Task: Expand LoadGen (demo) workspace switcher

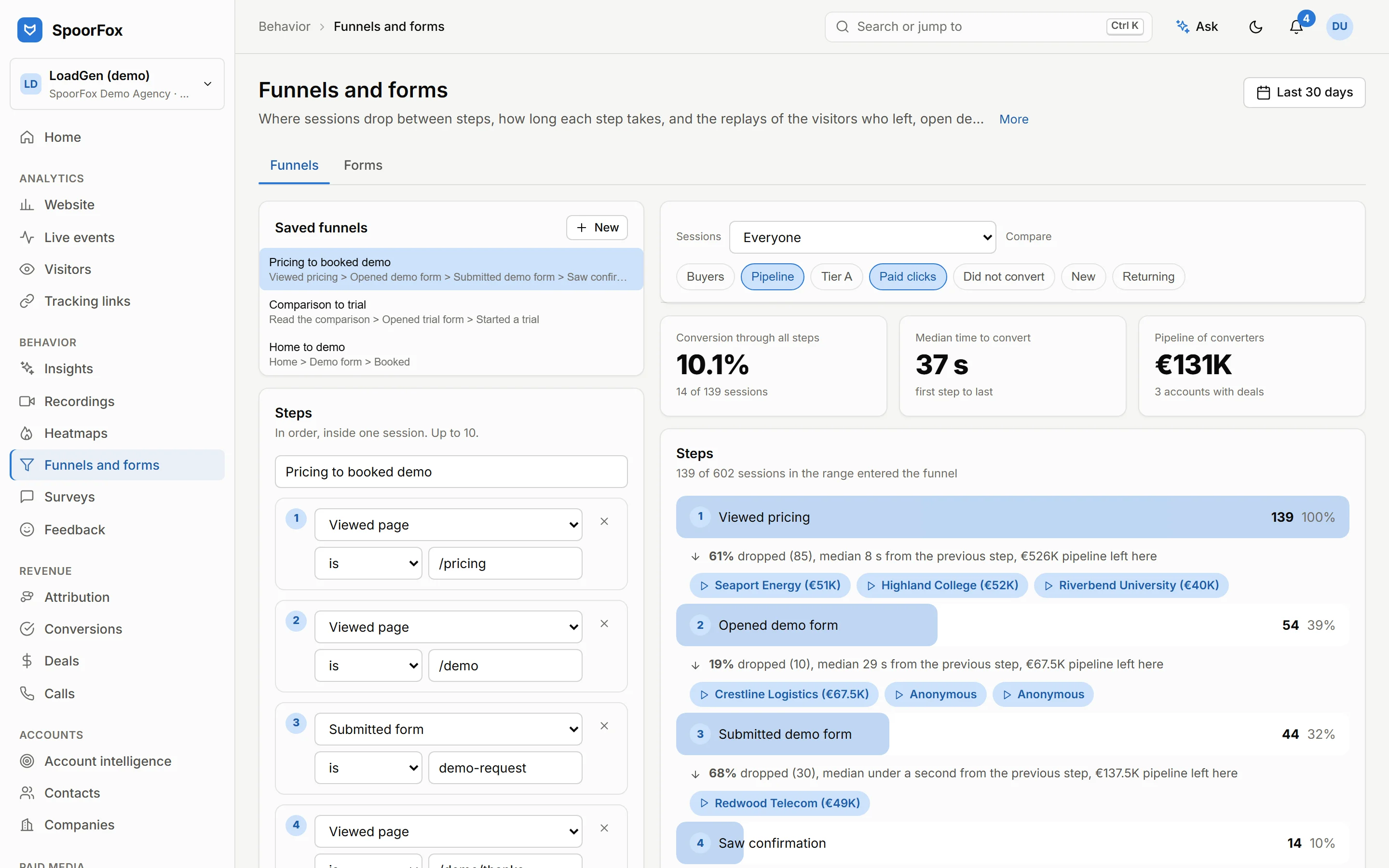Action: [x=117, y=84]
